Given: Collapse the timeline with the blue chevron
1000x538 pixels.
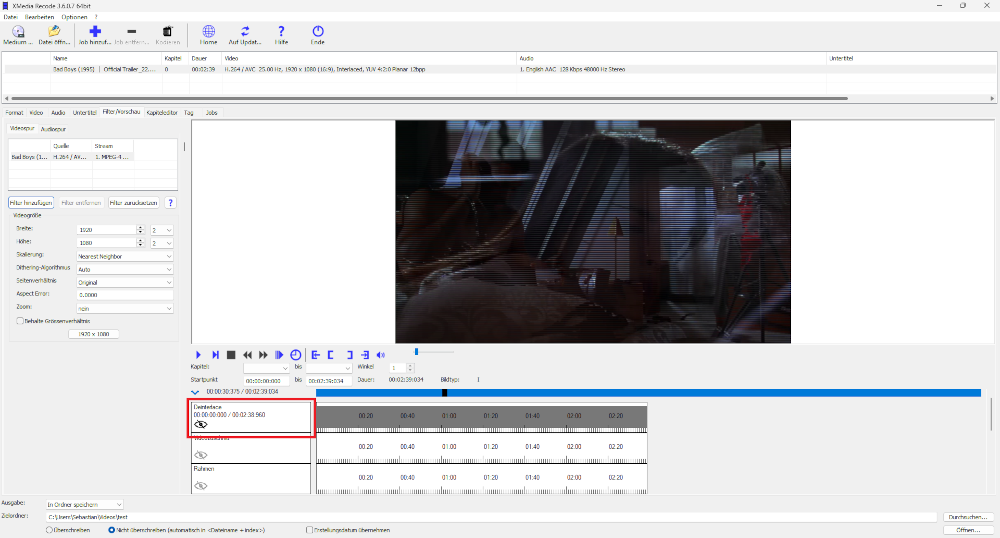Looking at the screenshot, I should pyautogui.click(x=195, y=392).
